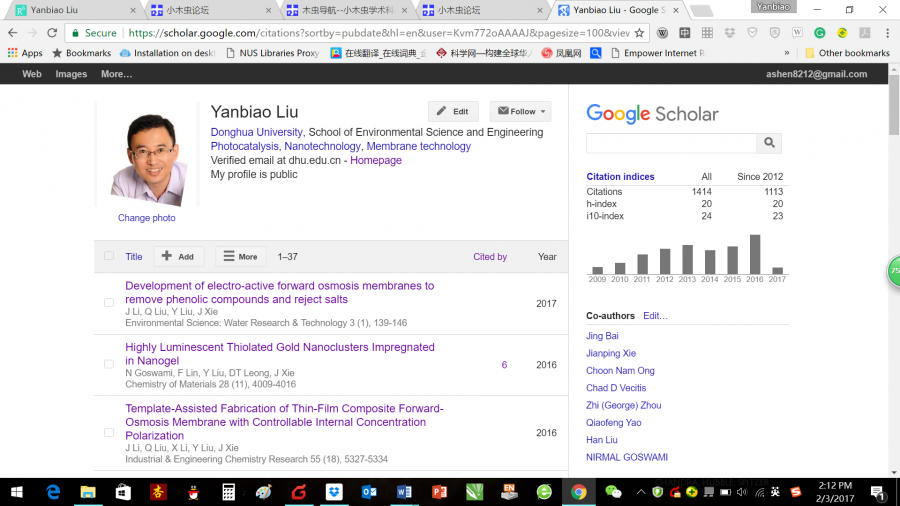900x506 pixels.
Task: Click the Edit profile button
Action: coord(453,111)
